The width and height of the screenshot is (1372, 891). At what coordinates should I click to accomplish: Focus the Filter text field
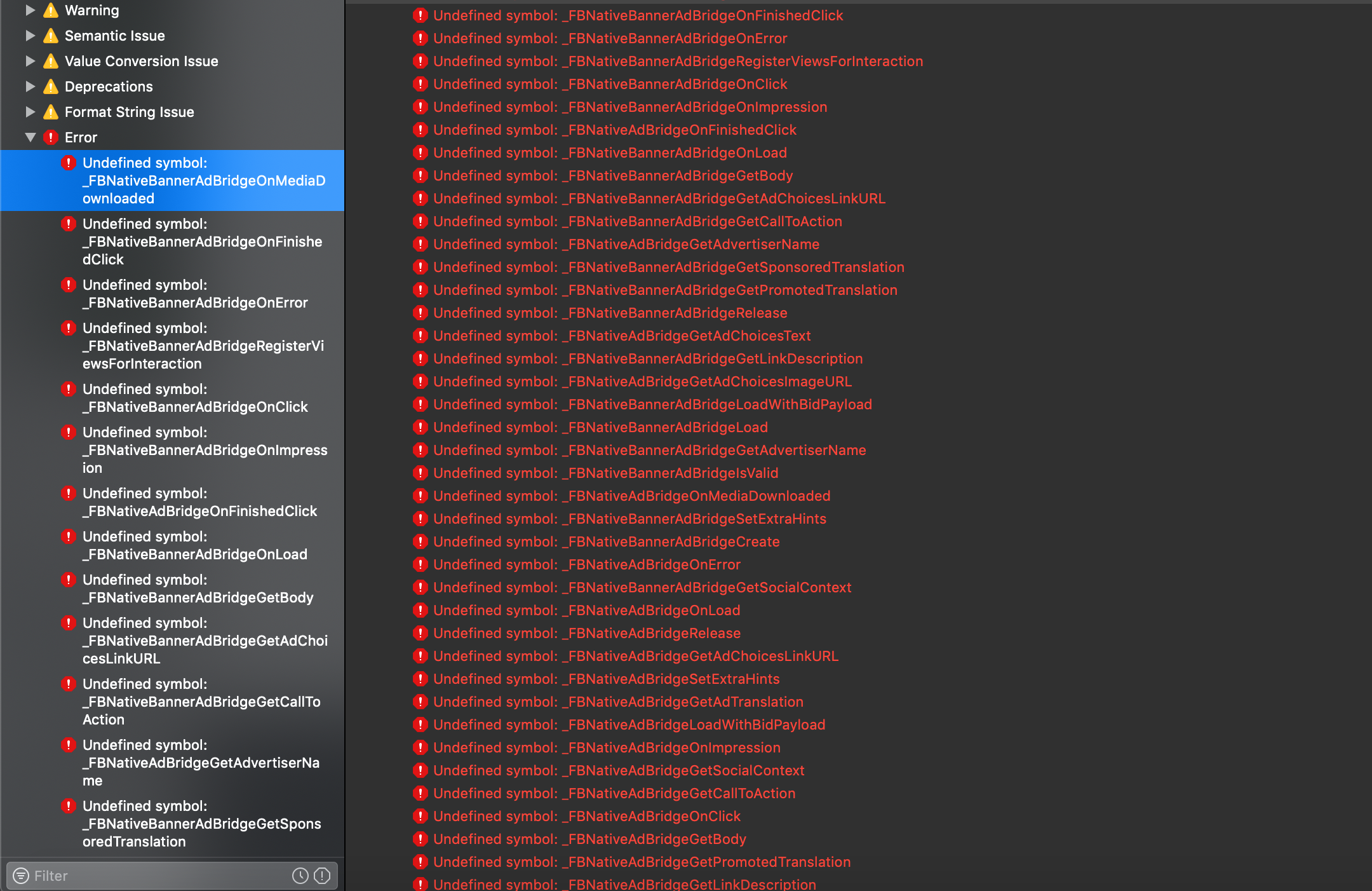click(171, 876)
